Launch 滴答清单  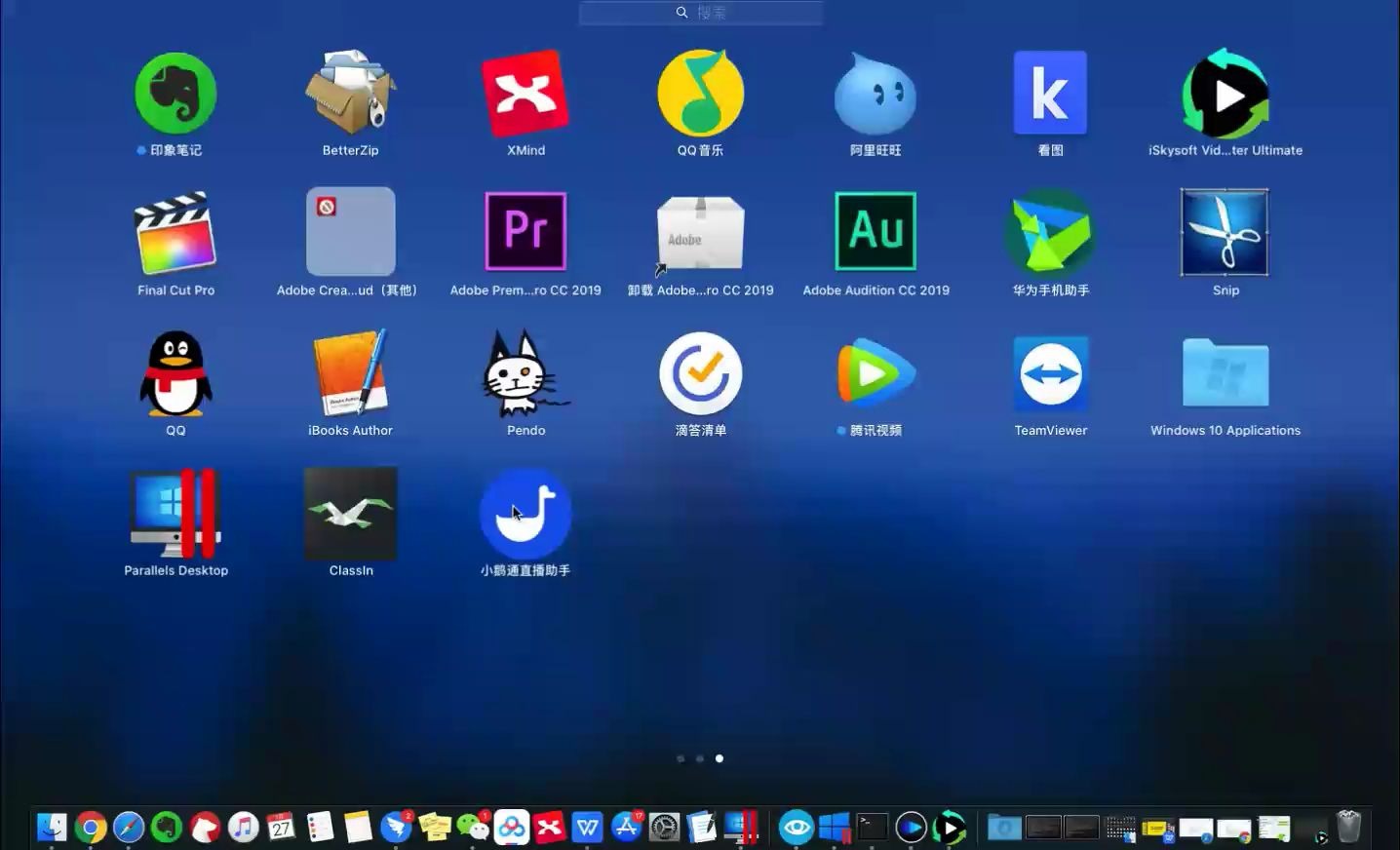pyautogui.click(x=700, y=372)
